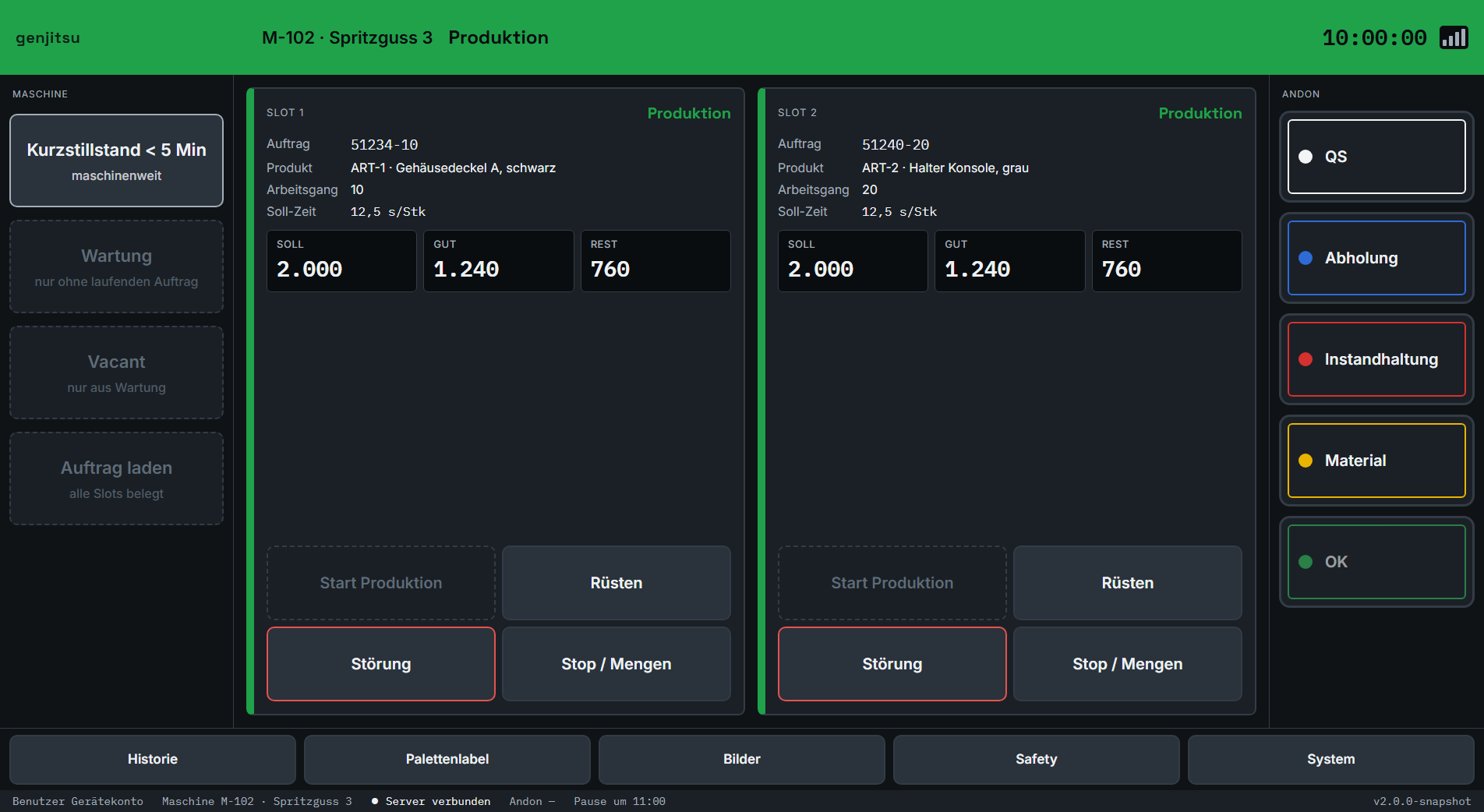Image resolution: width=1484 pixels, height=812 pixels.
Task: Click product ART-1 · Gehäusedeckel A, schwarz
Action: 453,168
